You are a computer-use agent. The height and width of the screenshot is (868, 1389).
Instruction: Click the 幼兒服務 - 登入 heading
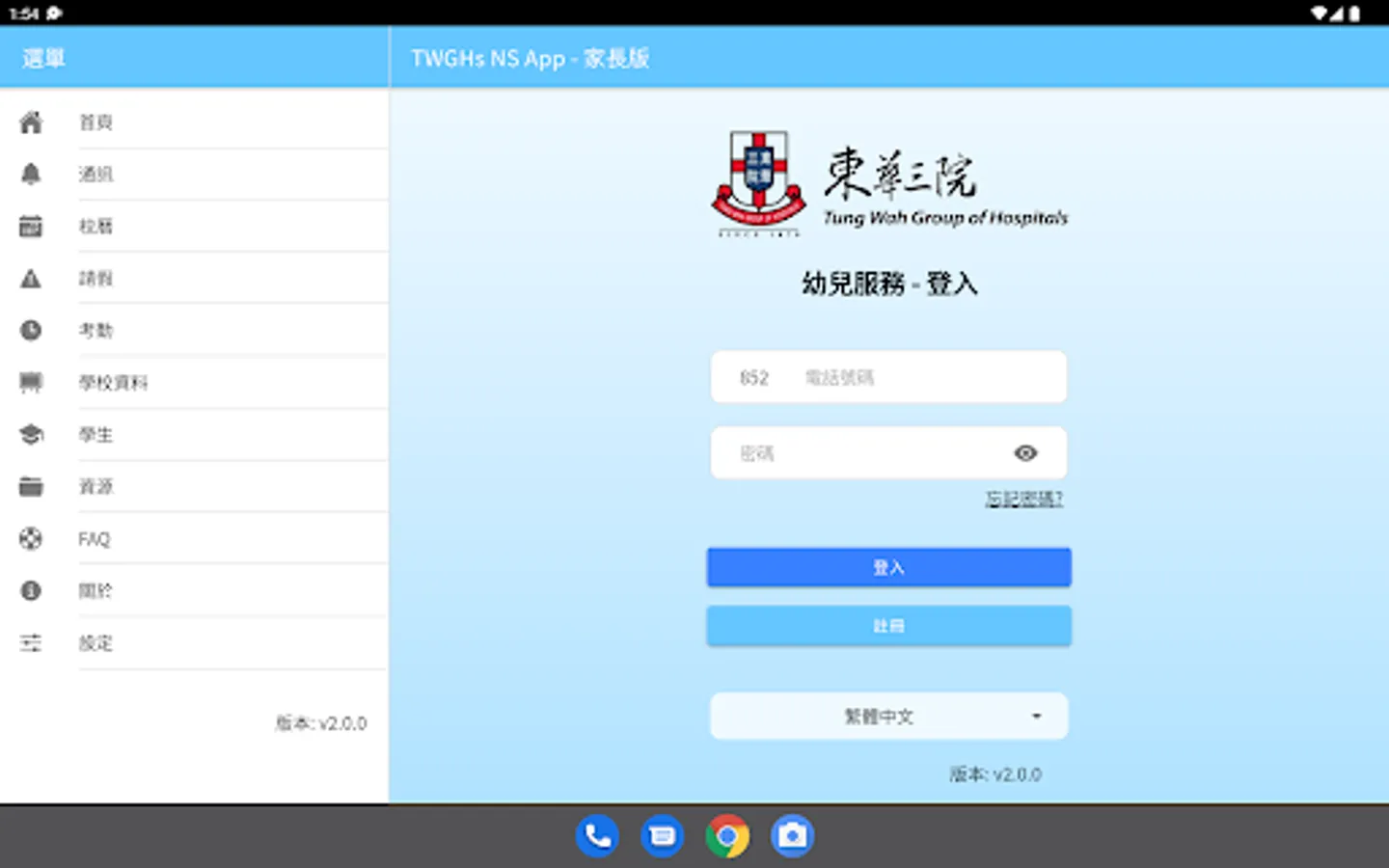point(889,285)
